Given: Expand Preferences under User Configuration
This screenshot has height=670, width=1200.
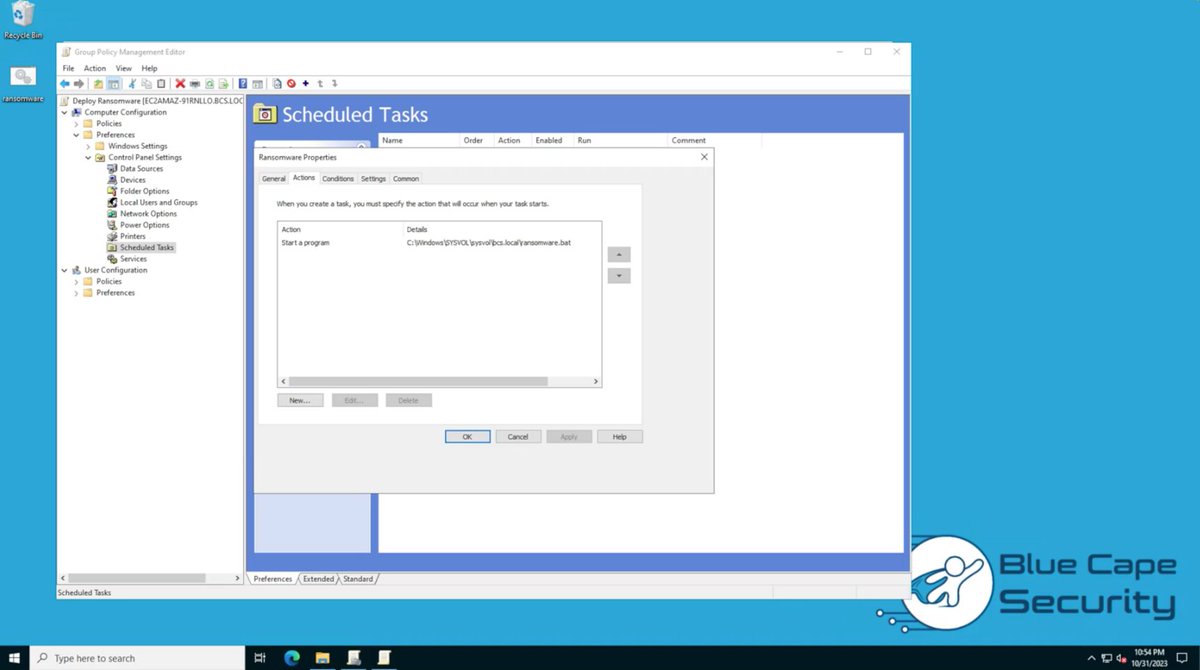Looking at the screenshot, I should [x=76, y=293].
